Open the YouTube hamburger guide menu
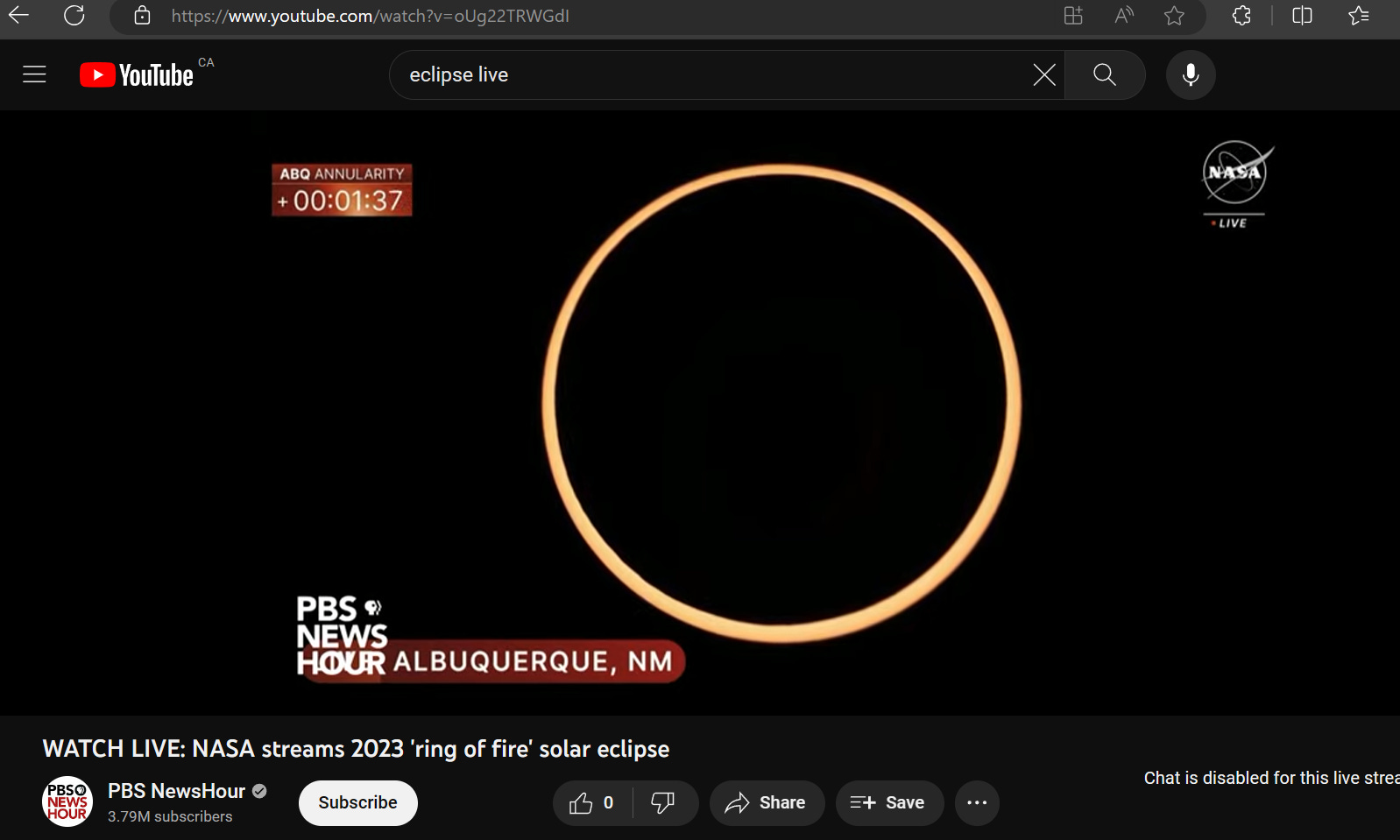 (x=34, y=74)
